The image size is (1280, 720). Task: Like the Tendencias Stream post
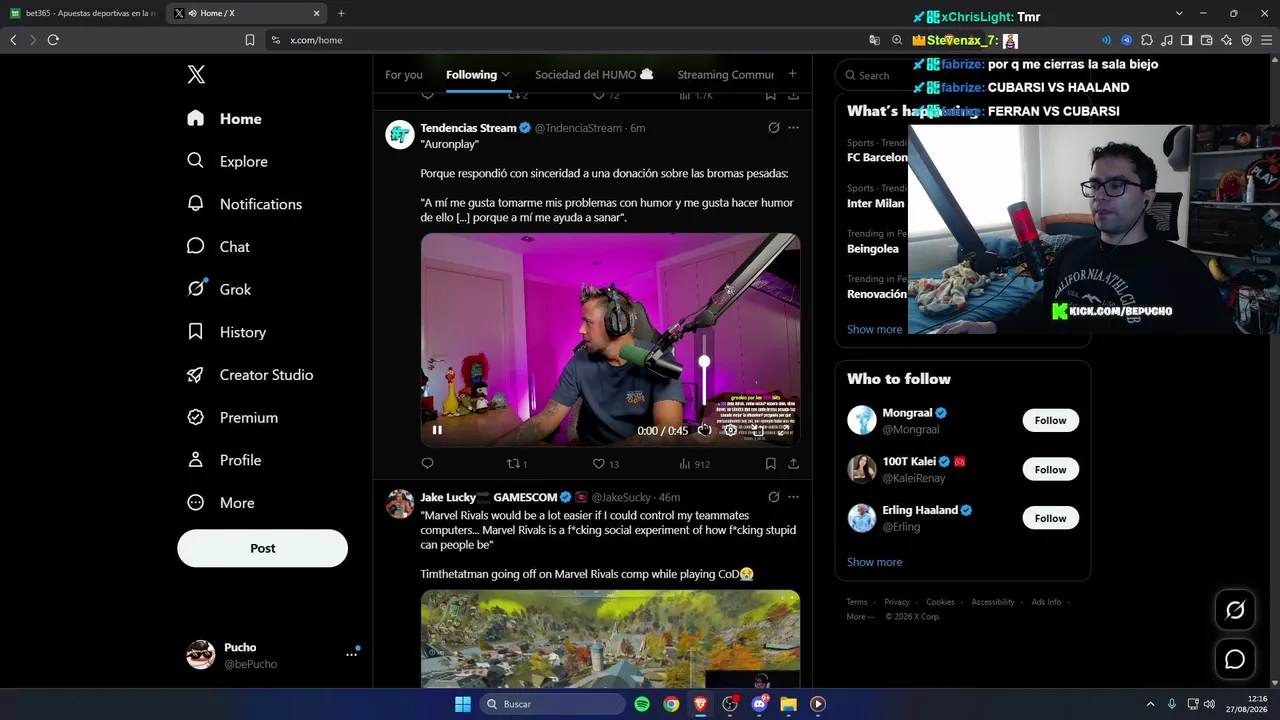(x=606, y=464)
